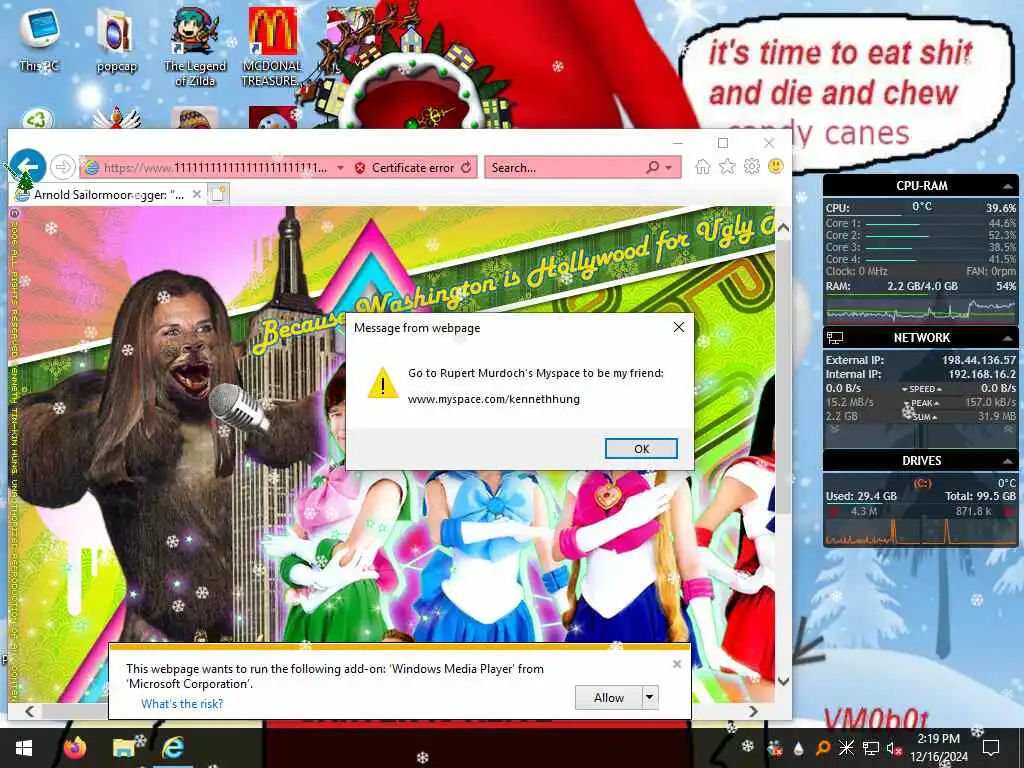Allow the Windows Media Player add-on

[x=609, y=697]
